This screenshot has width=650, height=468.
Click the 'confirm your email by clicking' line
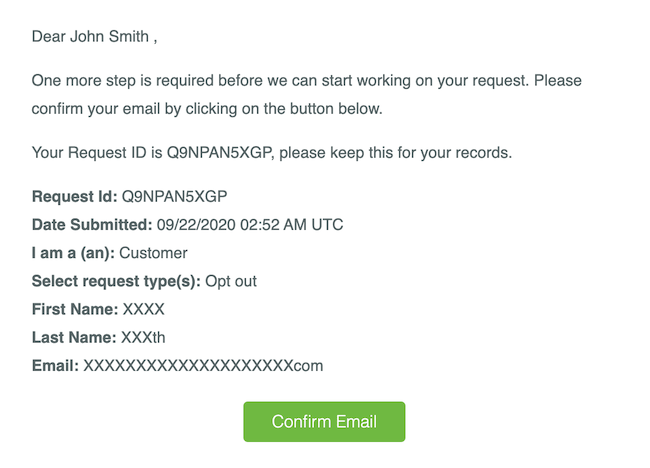207,109
